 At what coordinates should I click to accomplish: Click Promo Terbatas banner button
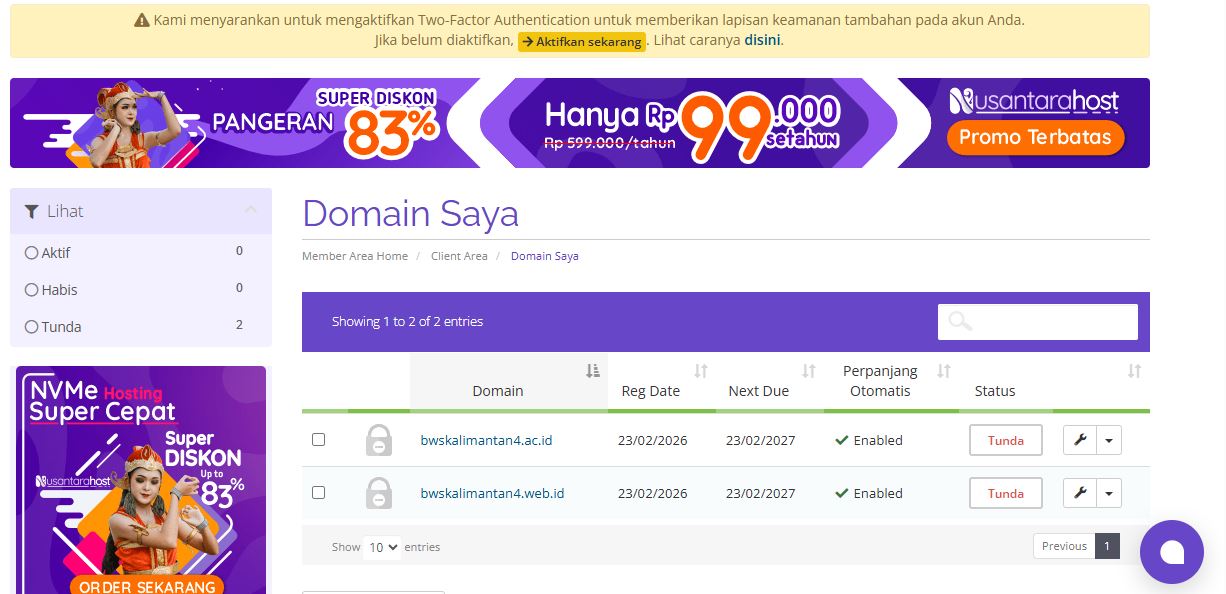(1035, 138)
